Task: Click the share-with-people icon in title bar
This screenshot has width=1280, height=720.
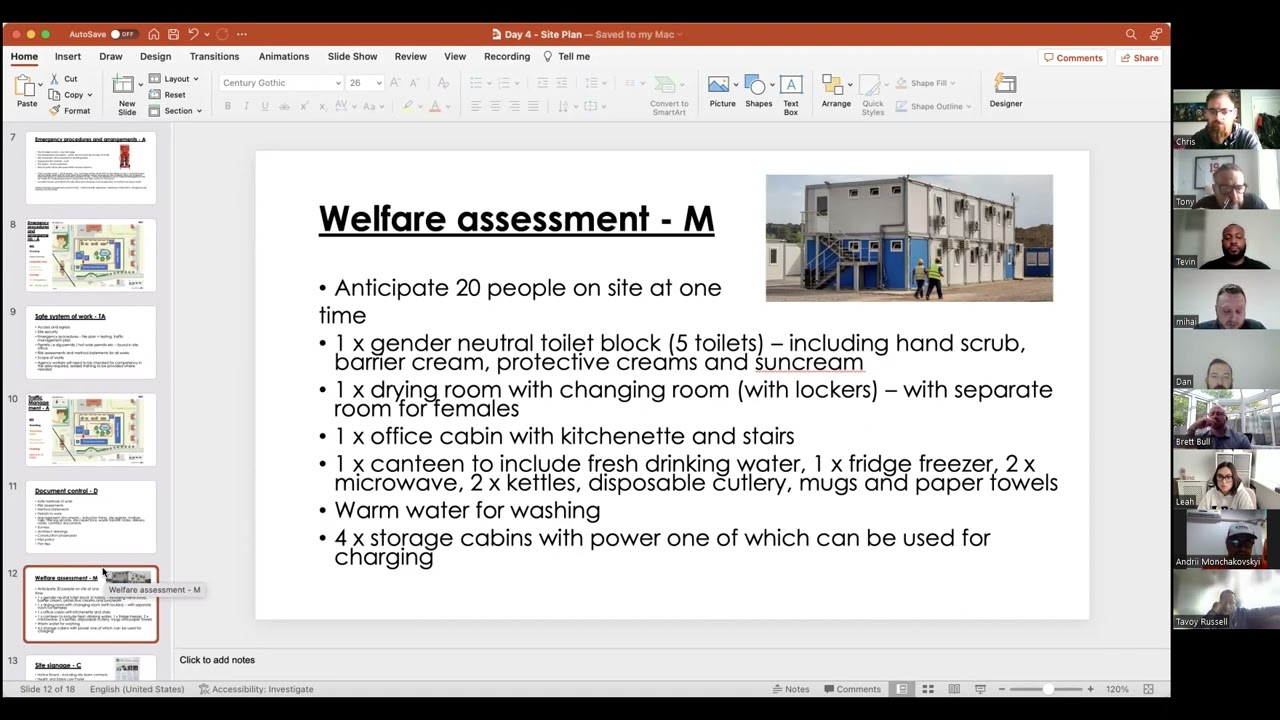Action: click(1156, 34)
